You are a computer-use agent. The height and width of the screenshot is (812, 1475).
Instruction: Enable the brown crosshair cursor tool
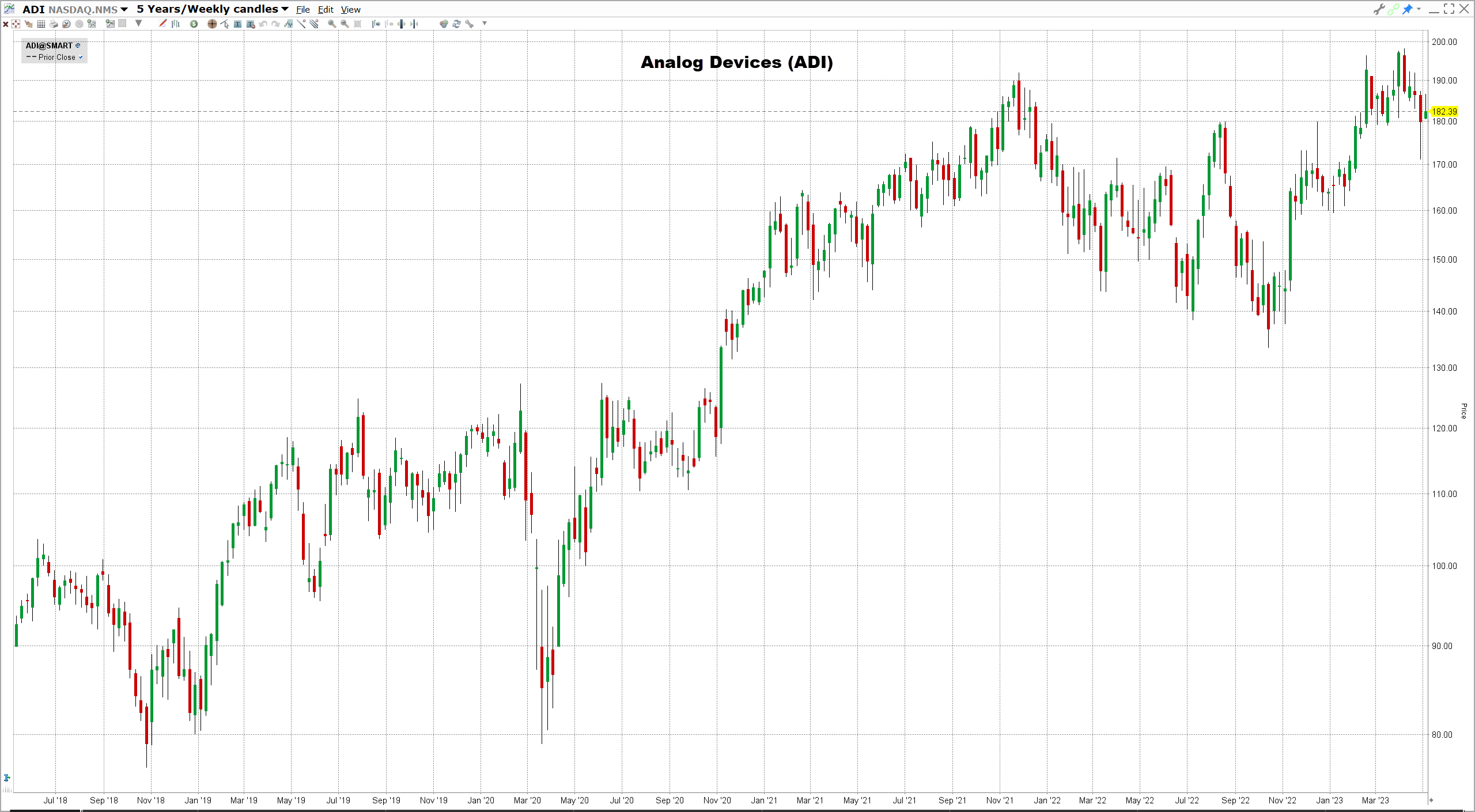pos(212,24)
